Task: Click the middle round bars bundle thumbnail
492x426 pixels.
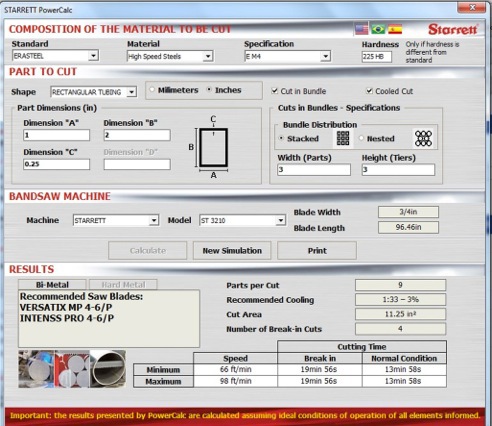Action: pyautogui.click(x=72, y=368)
